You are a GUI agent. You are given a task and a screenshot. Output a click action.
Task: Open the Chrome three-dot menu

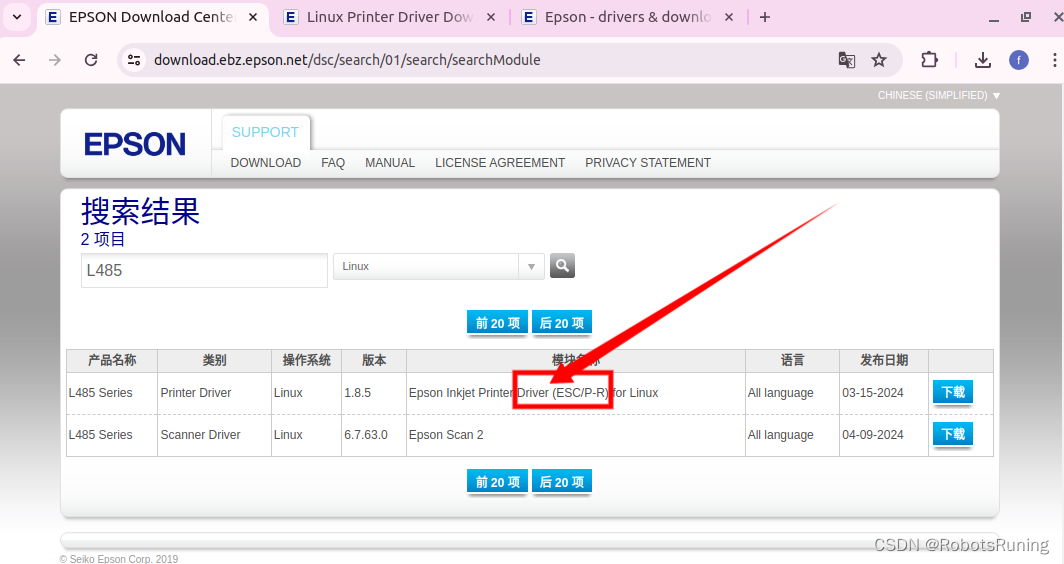[1054, 60]
